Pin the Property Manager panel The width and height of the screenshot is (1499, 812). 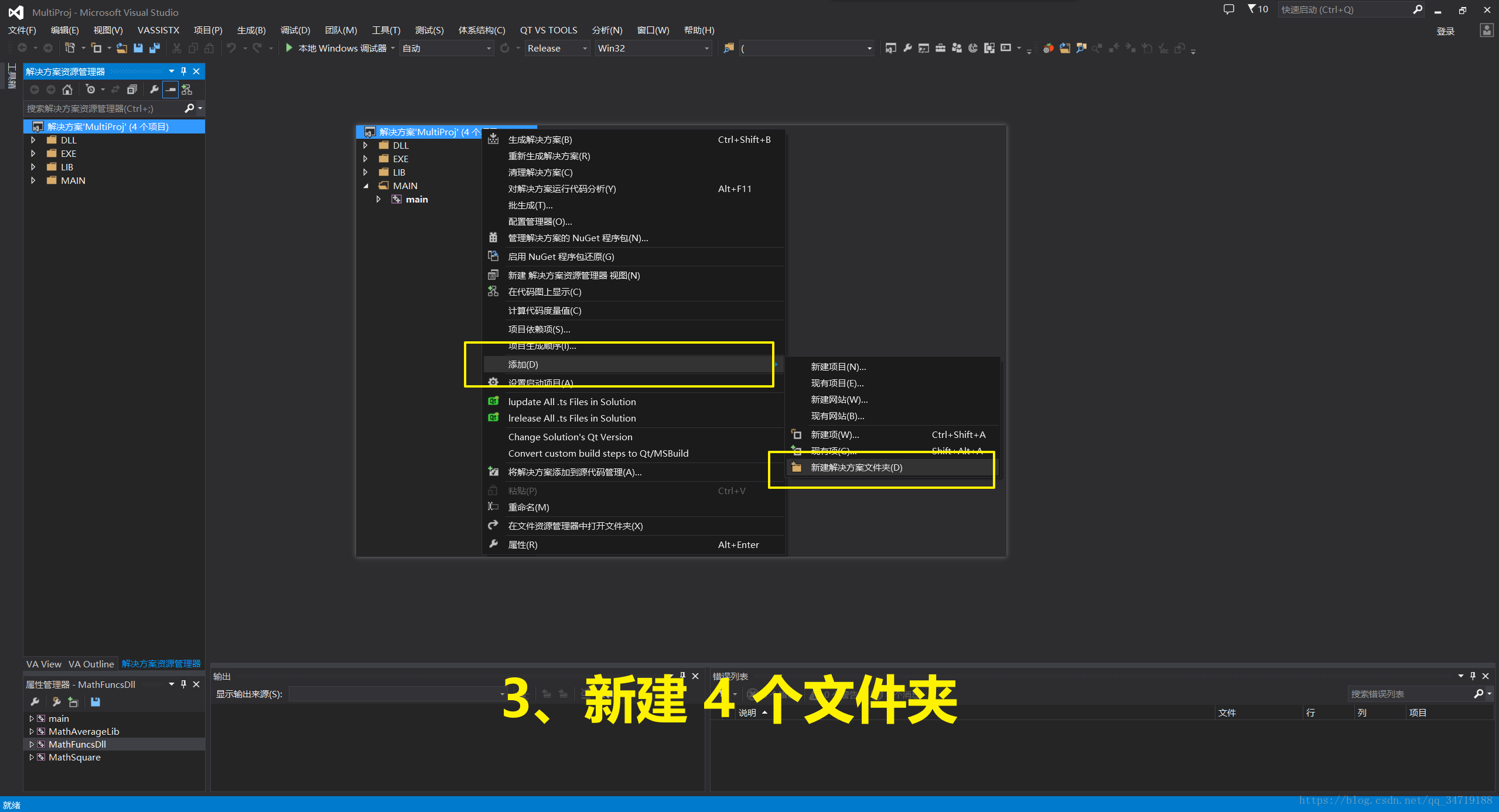[x=183, y=684]
